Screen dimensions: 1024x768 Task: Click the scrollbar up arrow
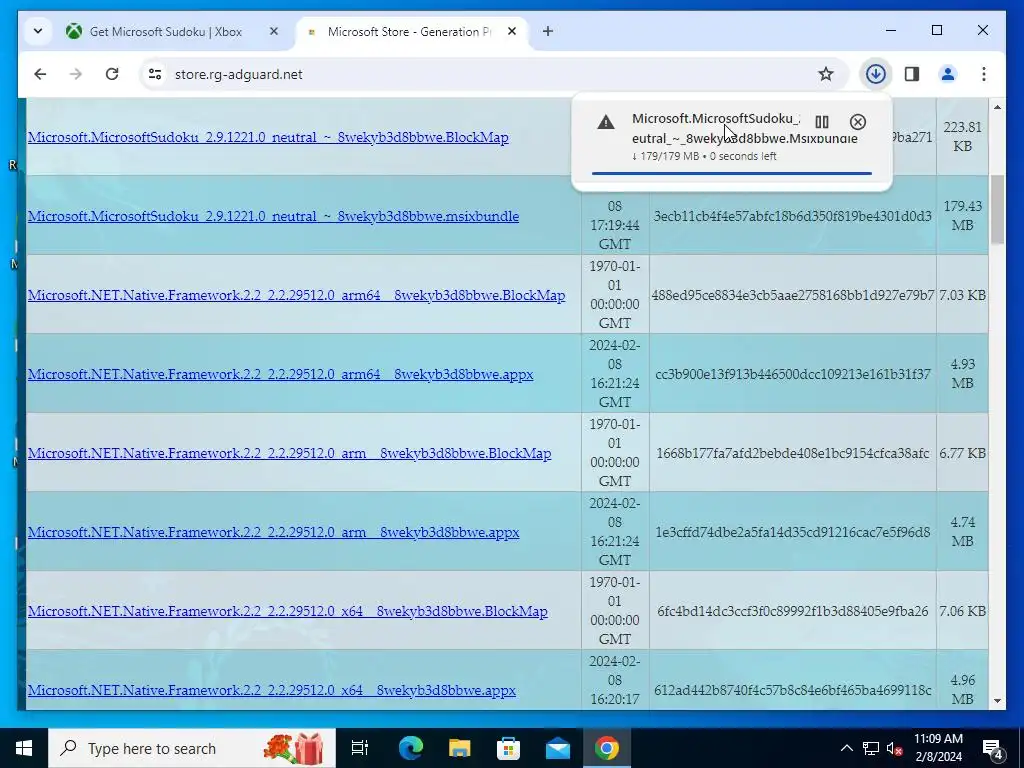pos(997,106)
